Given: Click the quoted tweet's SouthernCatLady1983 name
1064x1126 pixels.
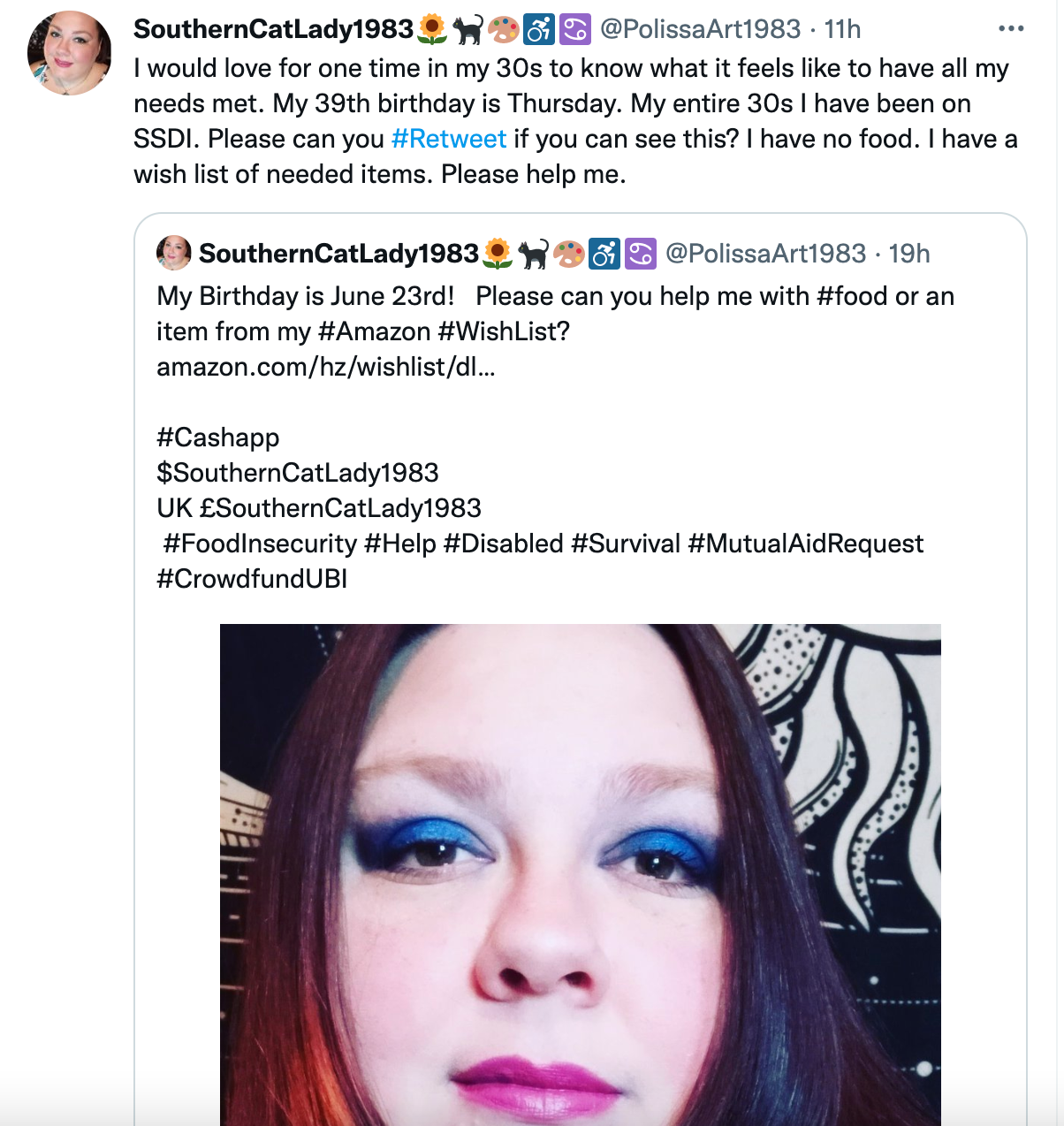Looking at the screenshot, I should [x=338, y=254].
